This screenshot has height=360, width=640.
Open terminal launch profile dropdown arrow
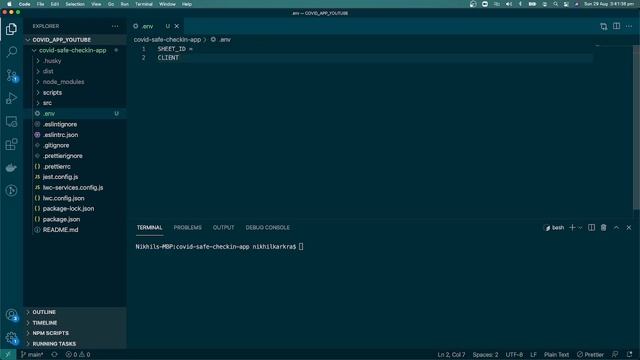pyautogui.click(x=580, y=227)
